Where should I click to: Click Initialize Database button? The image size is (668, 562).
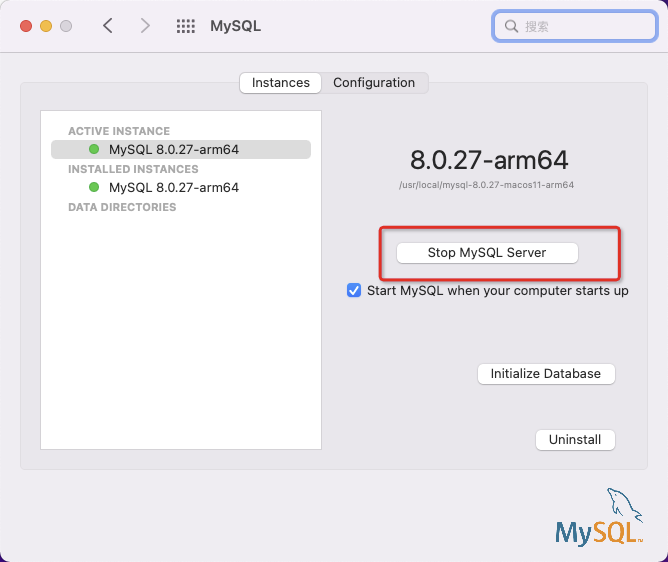point(546,374)
